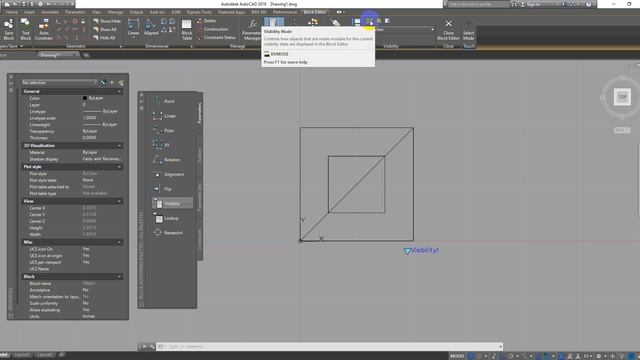Collapse the 3D Visualization section
The height and width of the screenshot is (360, 640).
tap(119, 146)
